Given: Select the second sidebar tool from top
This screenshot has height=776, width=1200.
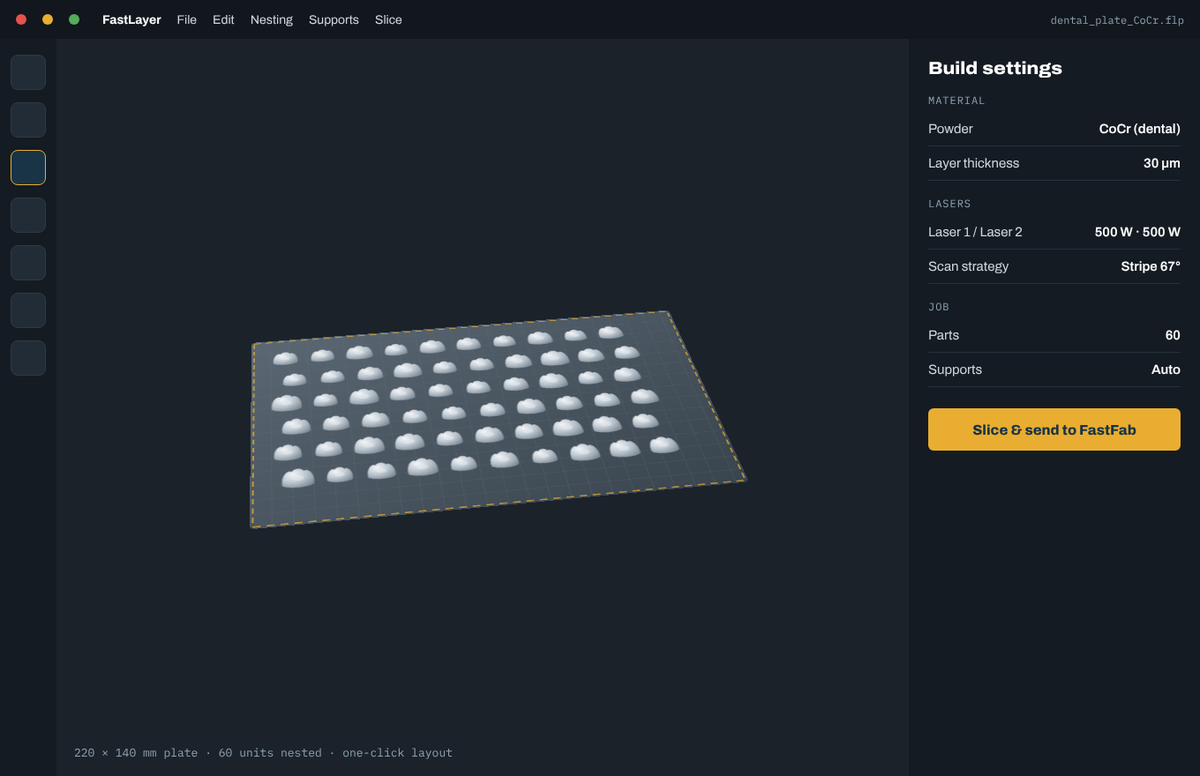Looking at the screenshot, I should coord(28,120).
